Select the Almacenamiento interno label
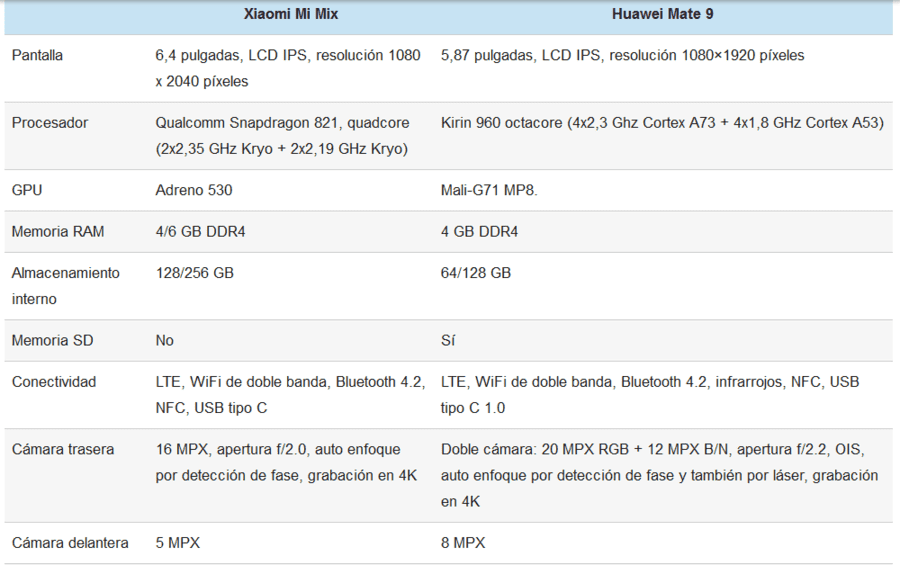 click(65, 285)
